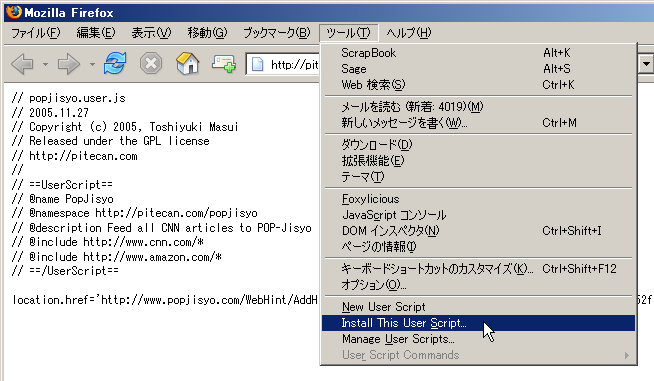Open オプション(O)... settings entry

(478, 285)
